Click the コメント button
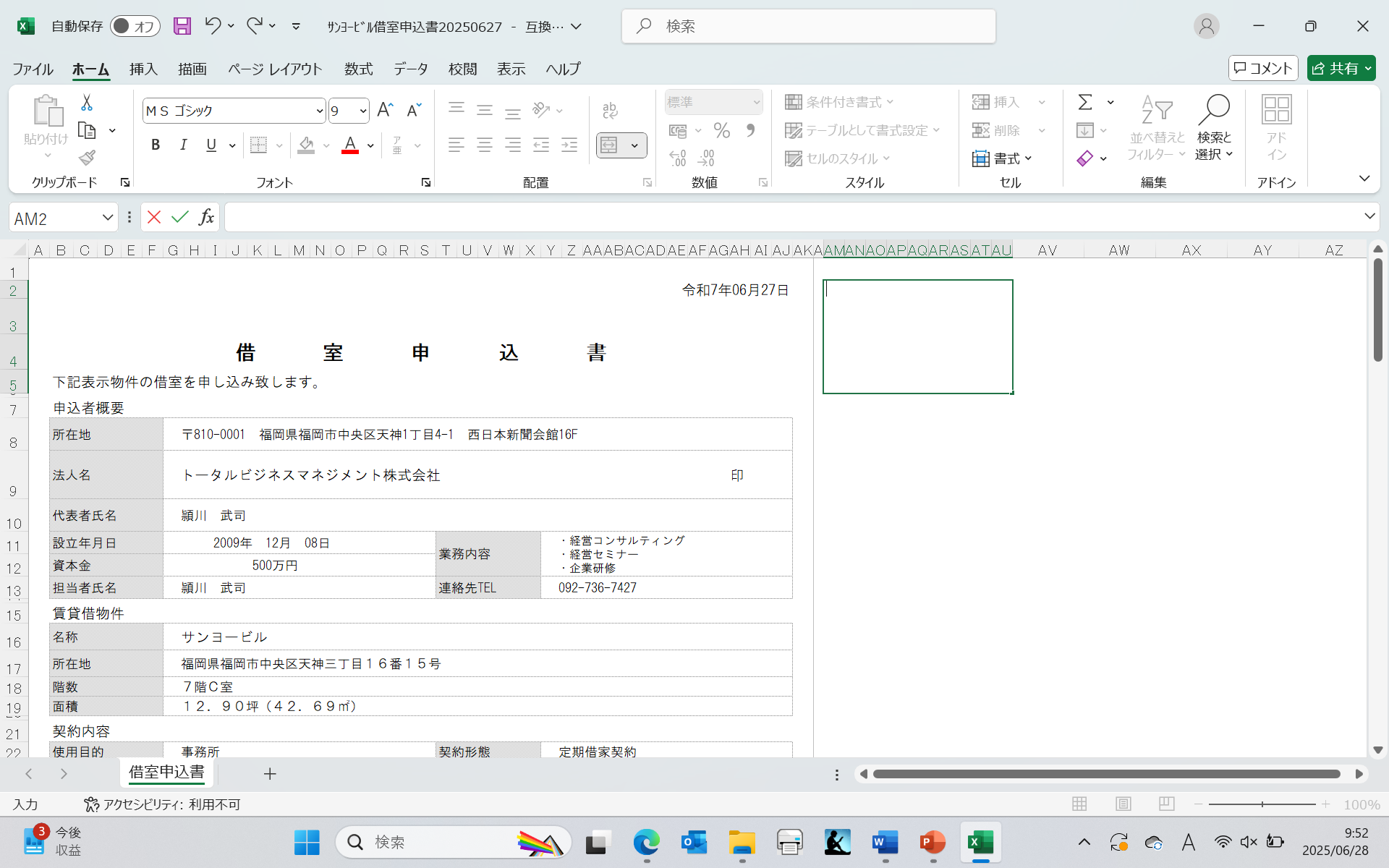 [x=1262, y=68]
